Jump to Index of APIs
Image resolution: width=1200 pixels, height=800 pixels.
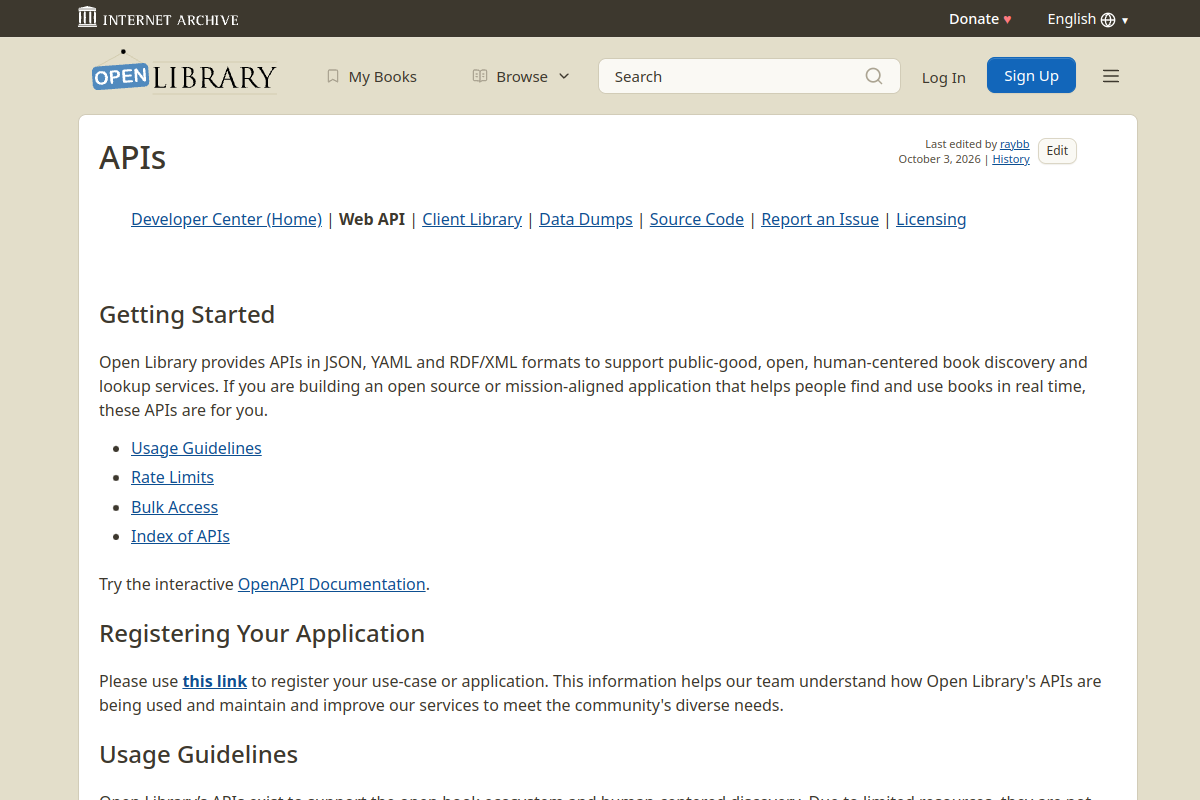click(180, 536)
